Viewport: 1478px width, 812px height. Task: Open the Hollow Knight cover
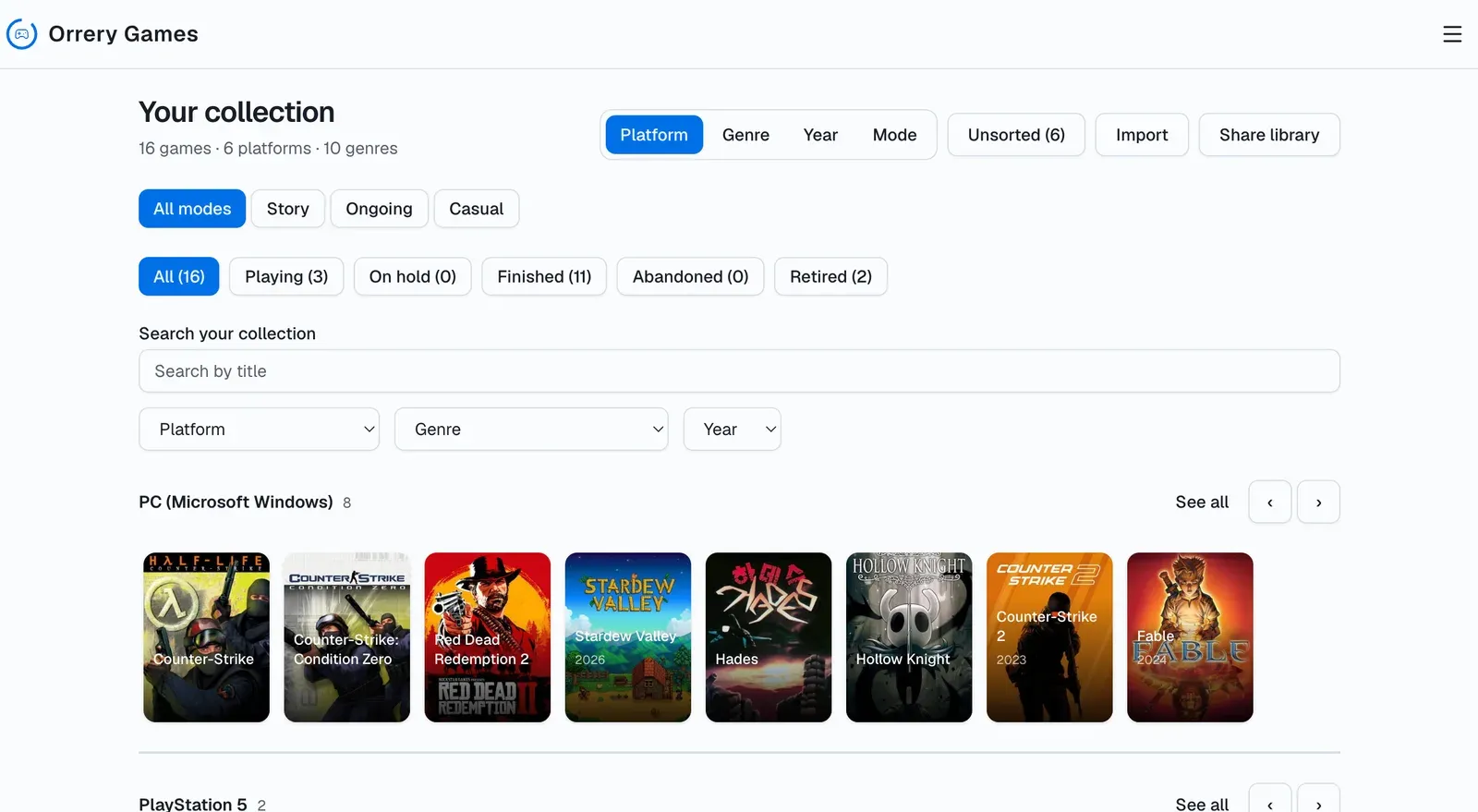(909, 637)
